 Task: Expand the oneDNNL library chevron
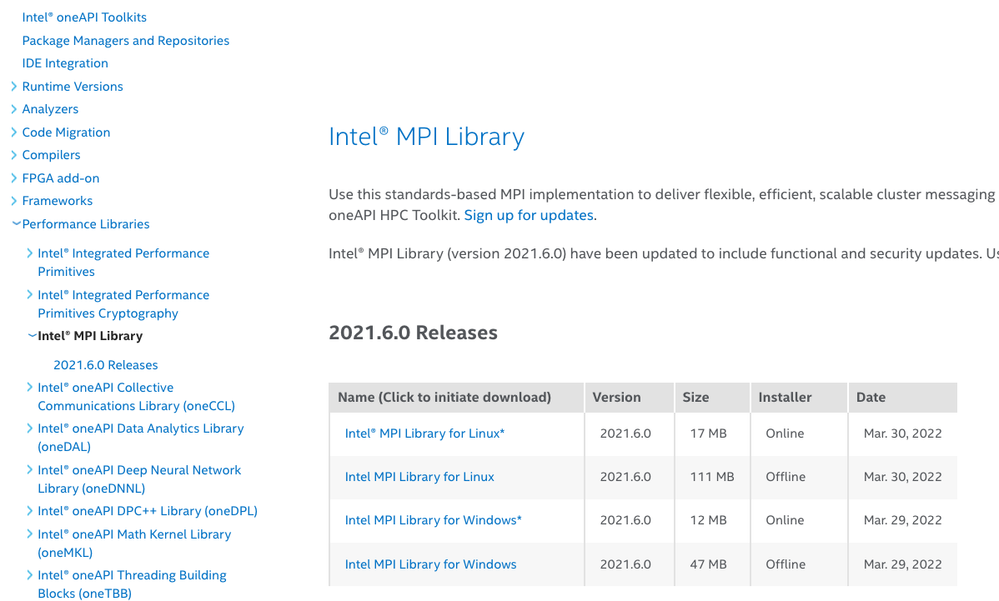pos(29,470)
